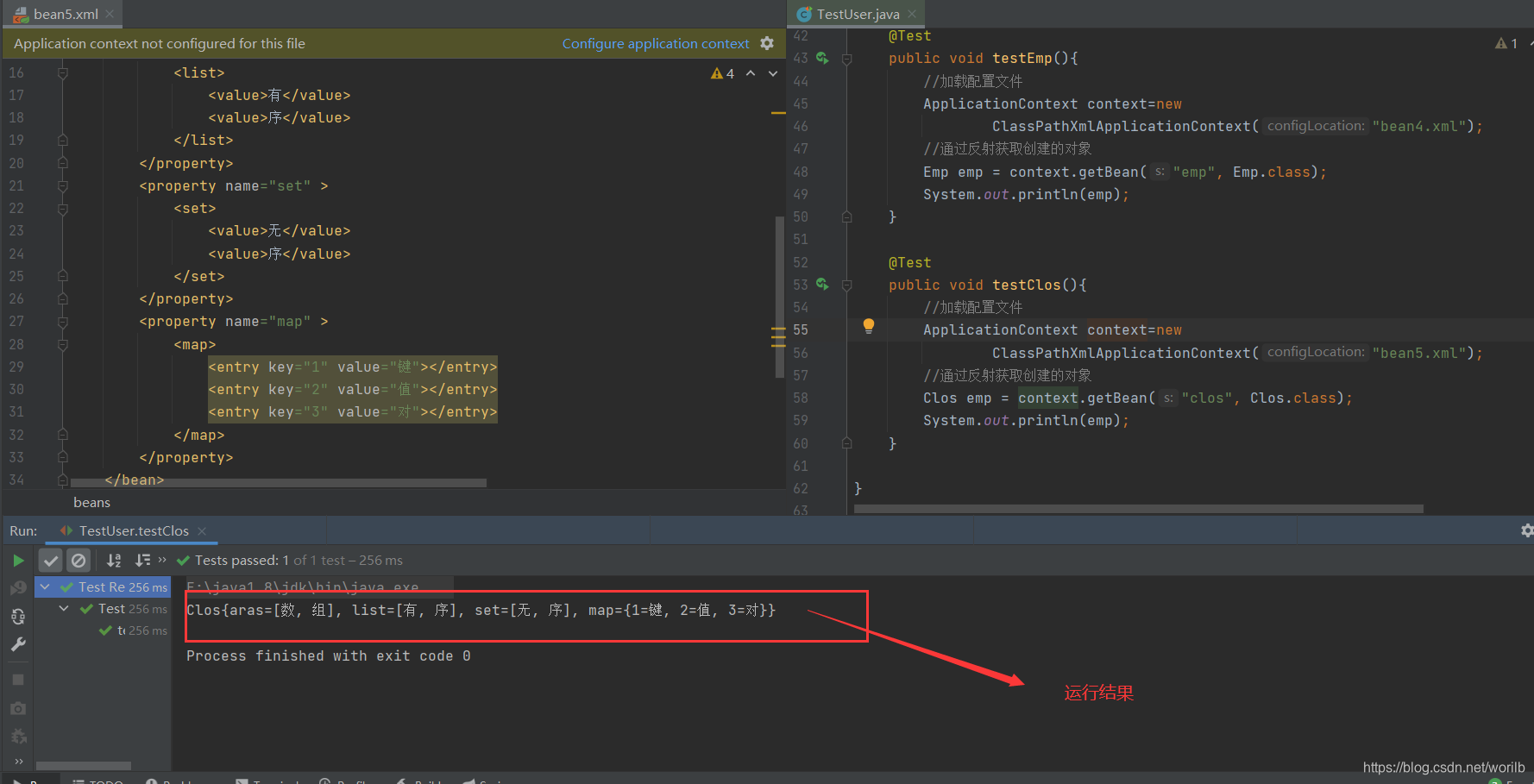
Task: Click warning count 1 in TestUser.java editor
Action: pos(1506,43)
